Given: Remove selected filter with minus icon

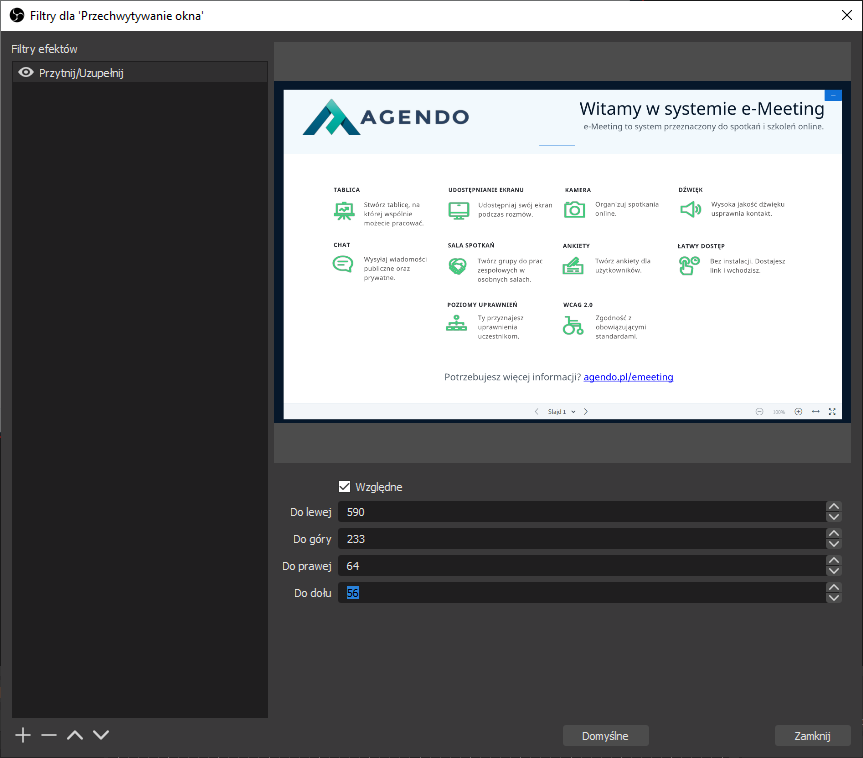Looking at the screenshot, I should 49,735.
